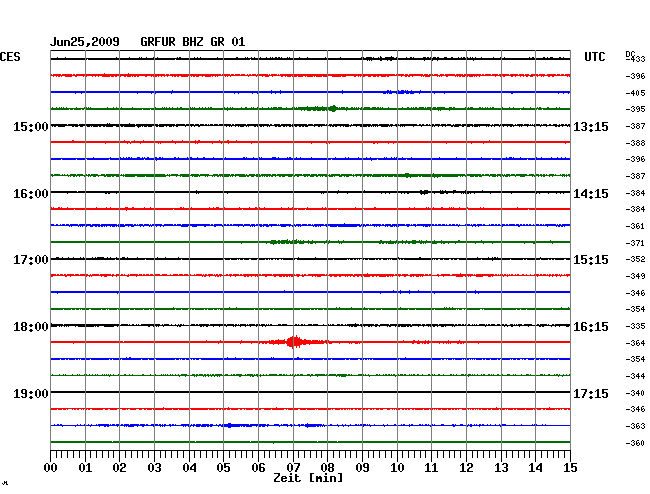Select the 18:00 CES time label
Screen dimensions: 650x494
point(31,327)
